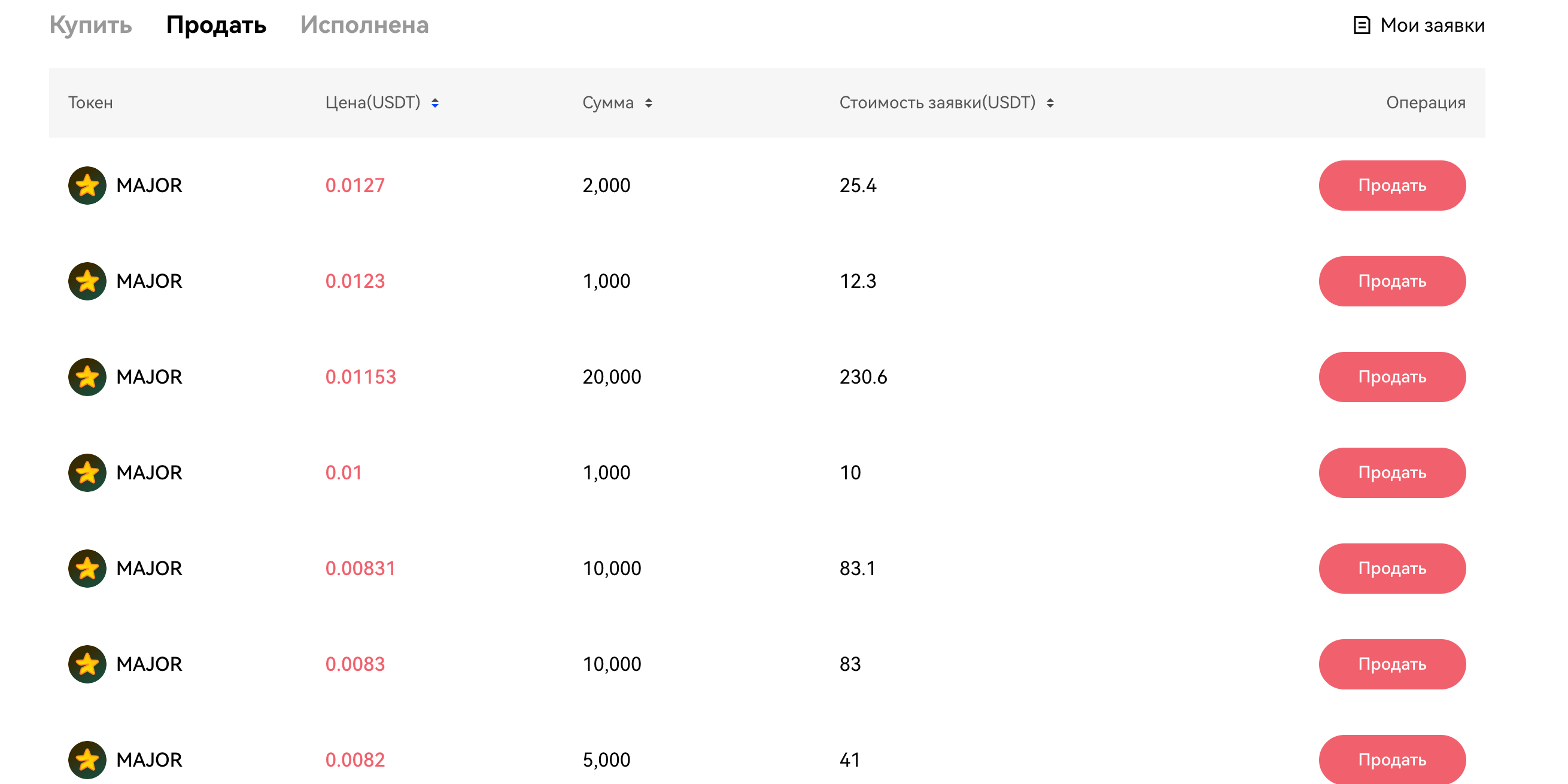Click the Стоимость заявки(USDT) column header
The width and height of the screenshot is (1568, 784).
click(x=937, y=102)
